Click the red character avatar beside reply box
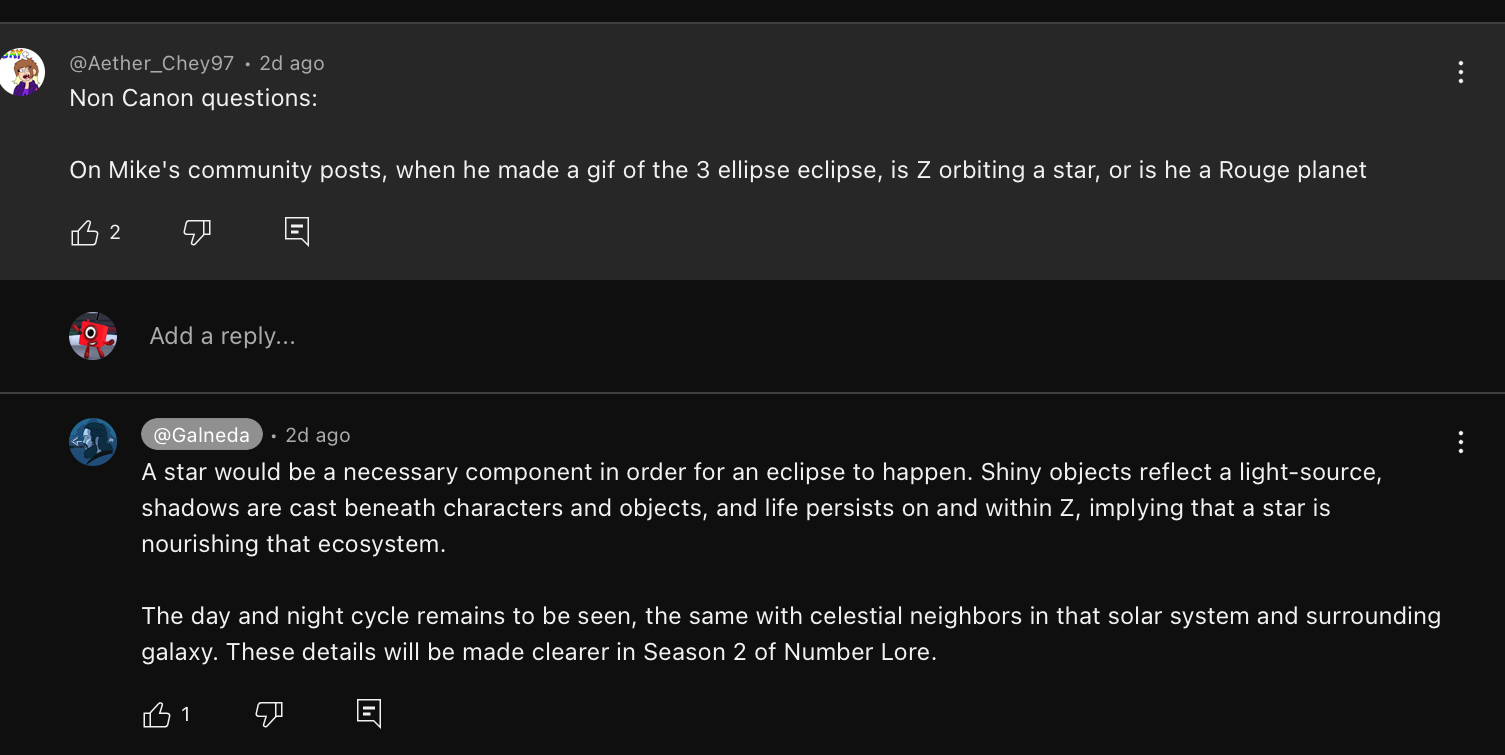Screen dimensions: 1505x755 click(93, 336)
